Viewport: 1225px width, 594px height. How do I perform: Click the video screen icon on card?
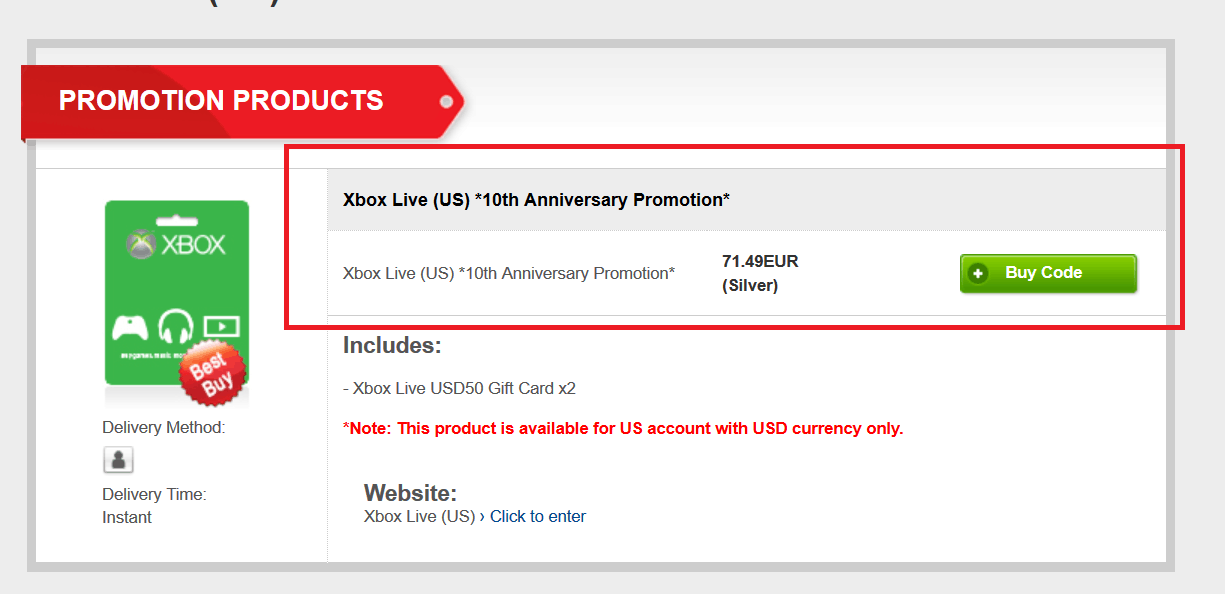pyautogui.click(x=221, y=326)
